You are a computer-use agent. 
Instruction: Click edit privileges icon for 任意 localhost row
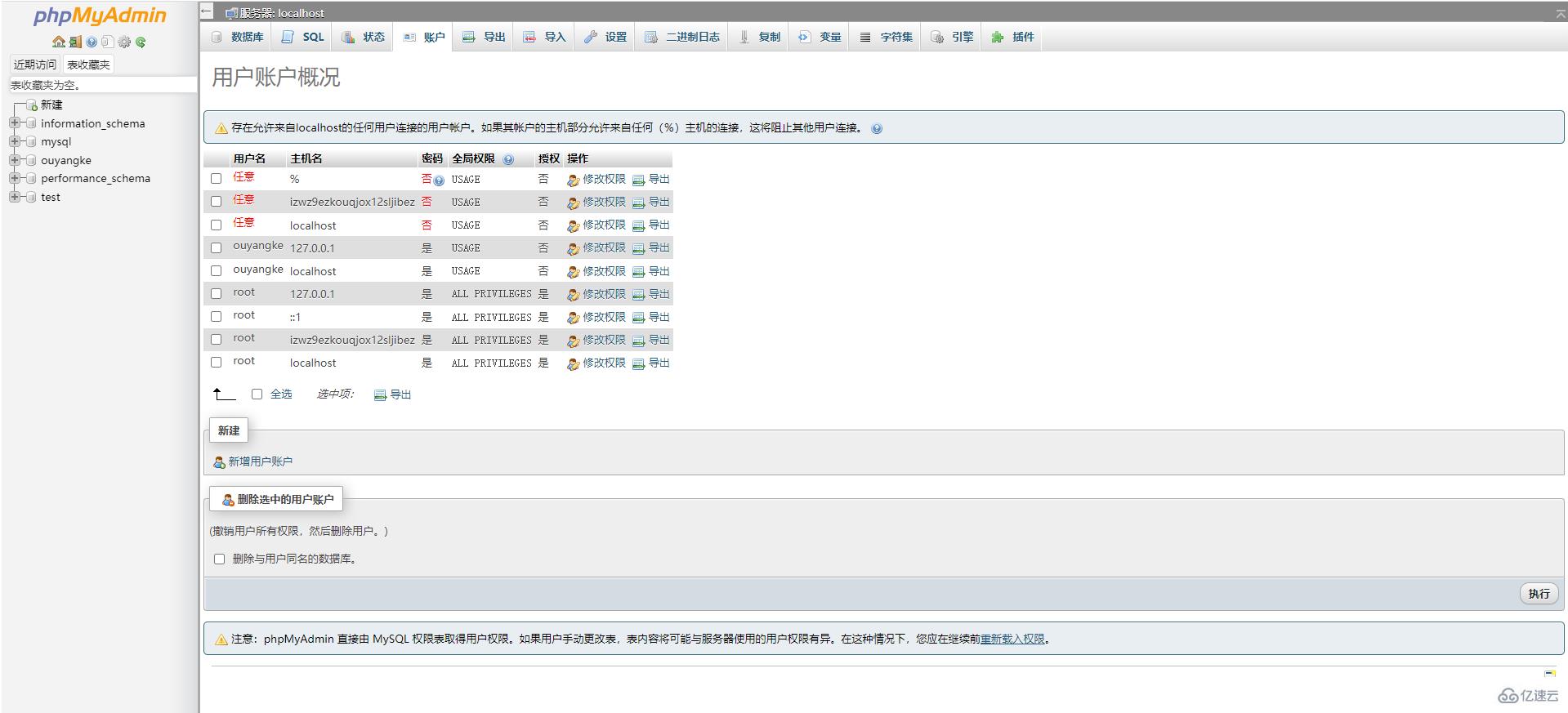573,226
